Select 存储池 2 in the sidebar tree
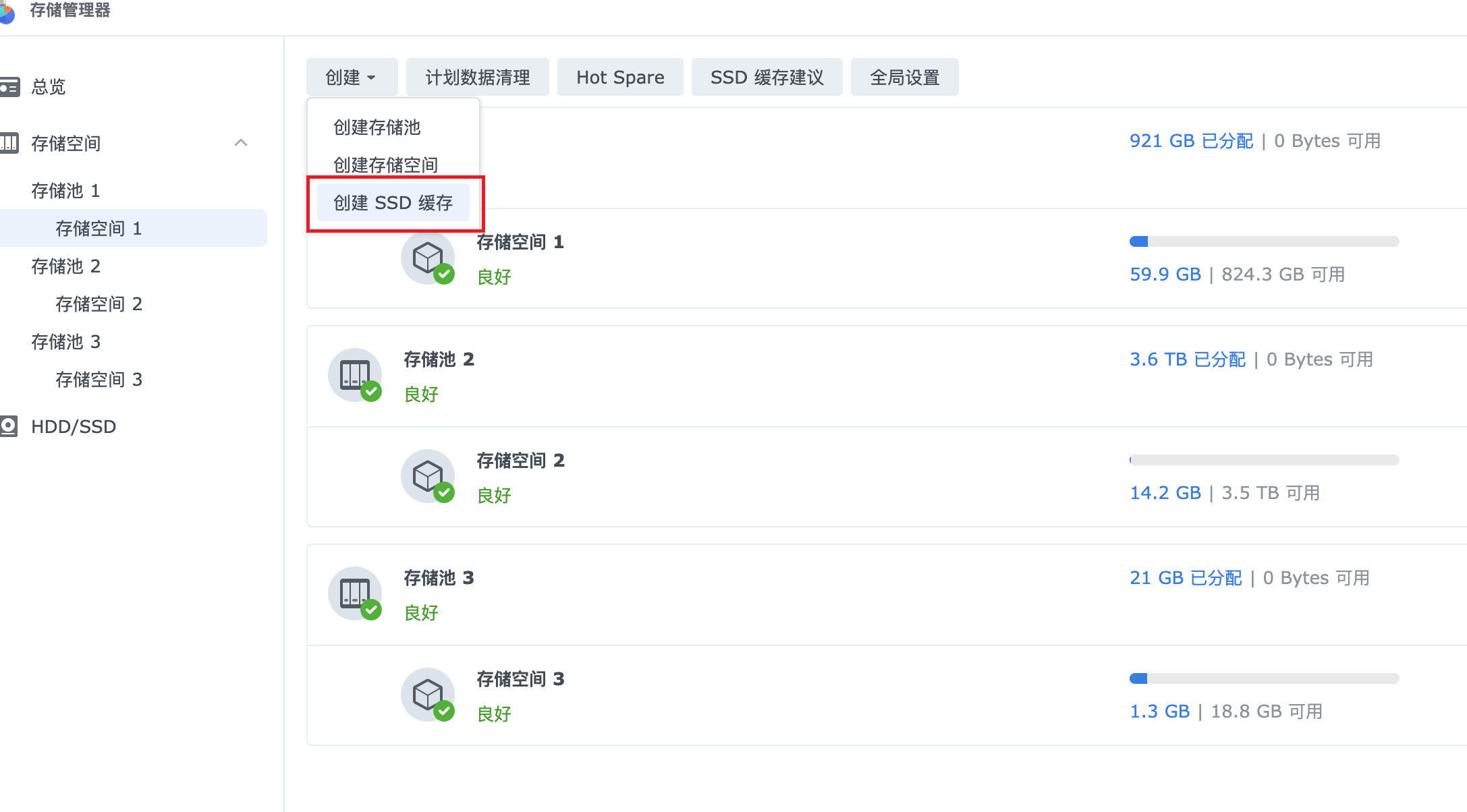Viewport: 1467px width, 812px height. tap(66, 266)
